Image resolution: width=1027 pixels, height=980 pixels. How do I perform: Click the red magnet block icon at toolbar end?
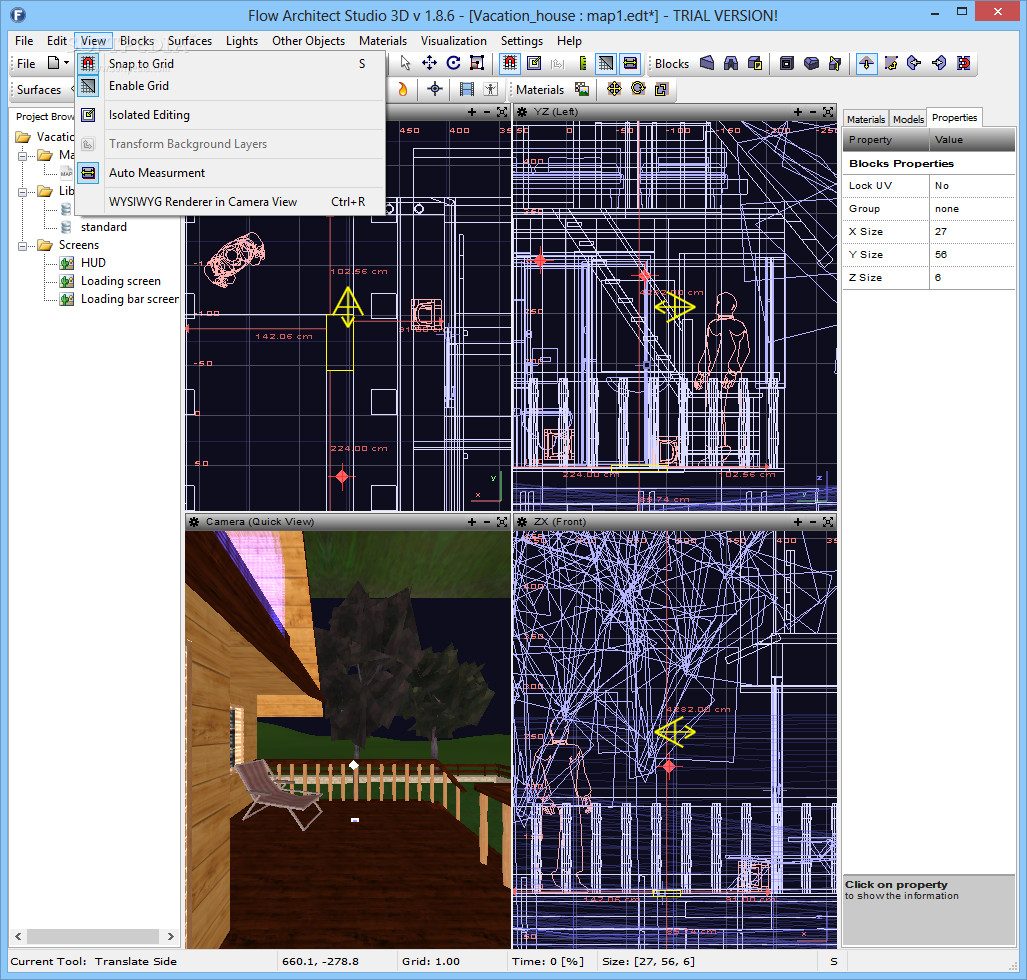(963, 63)
